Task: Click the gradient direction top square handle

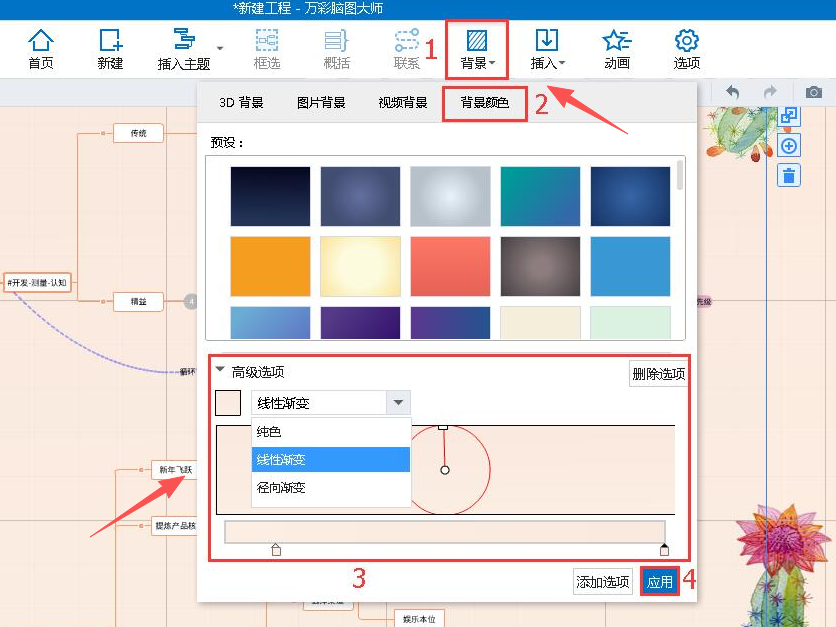Action: (x=443, y=427)
